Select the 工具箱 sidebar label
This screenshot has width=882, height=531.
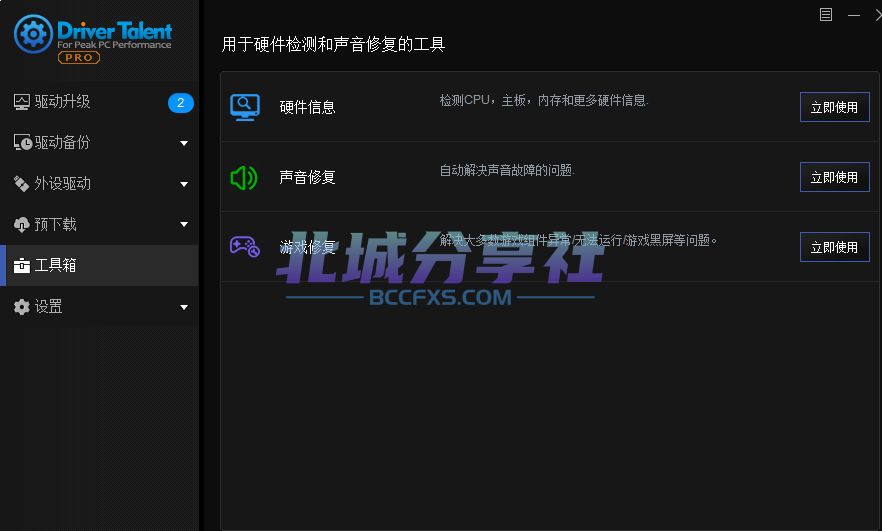coord(56,266)
